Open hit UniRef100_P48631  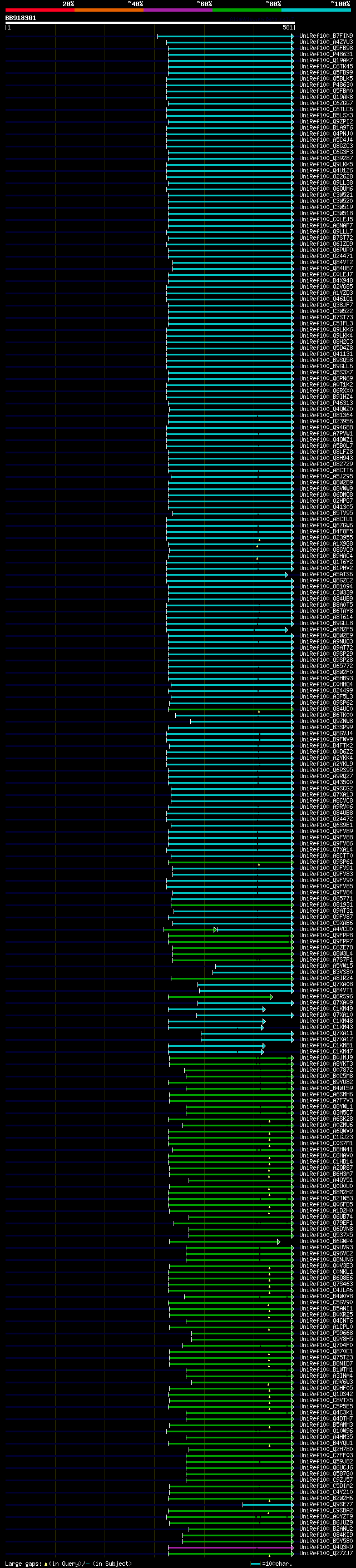(x=326, y=54)
